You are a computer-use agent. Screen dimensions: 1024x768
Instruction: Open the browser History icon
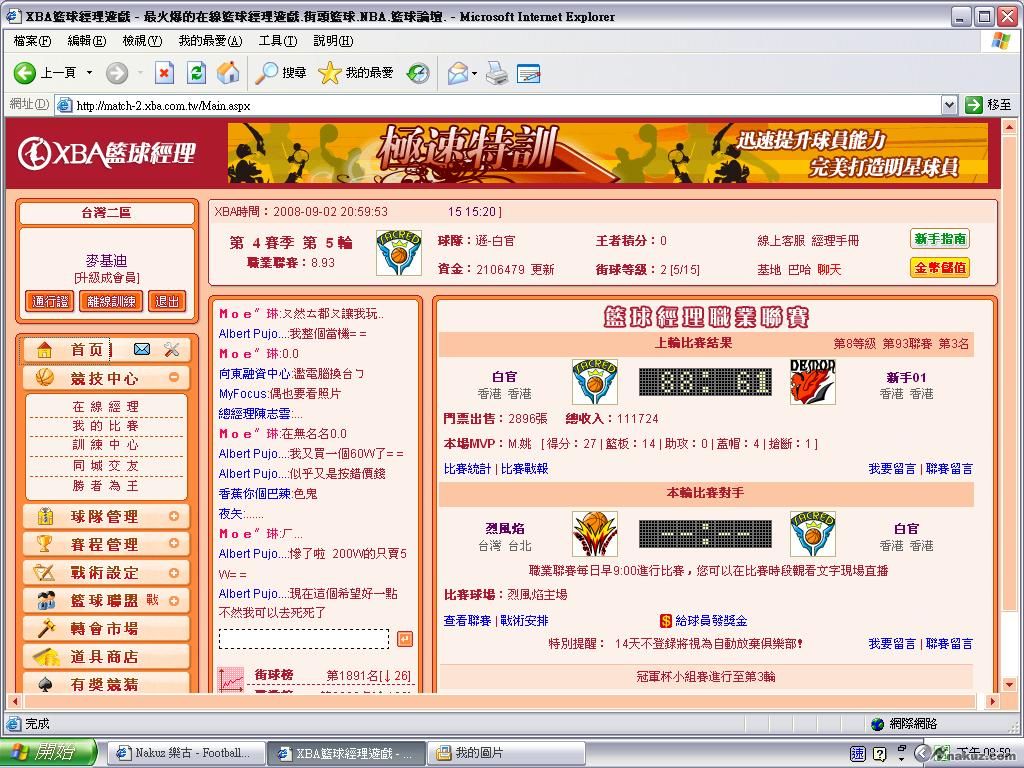418,73
